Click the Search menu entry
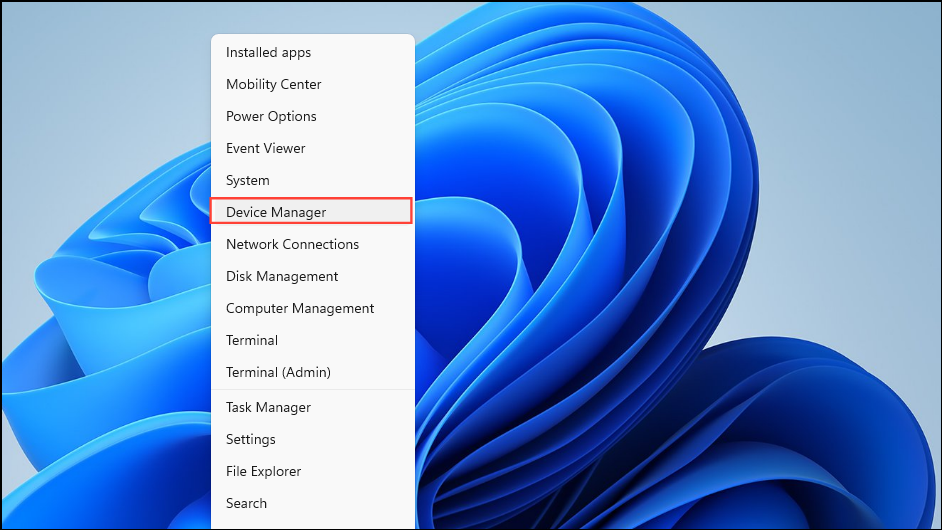942x530 pixels. [x=312, y=503]
